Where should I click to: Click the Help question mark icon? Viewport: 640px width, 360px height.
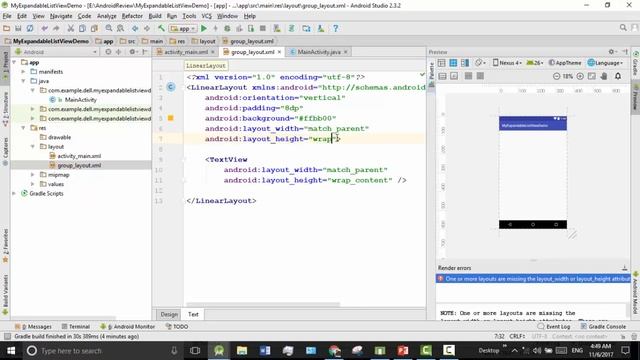click(336, 29)
